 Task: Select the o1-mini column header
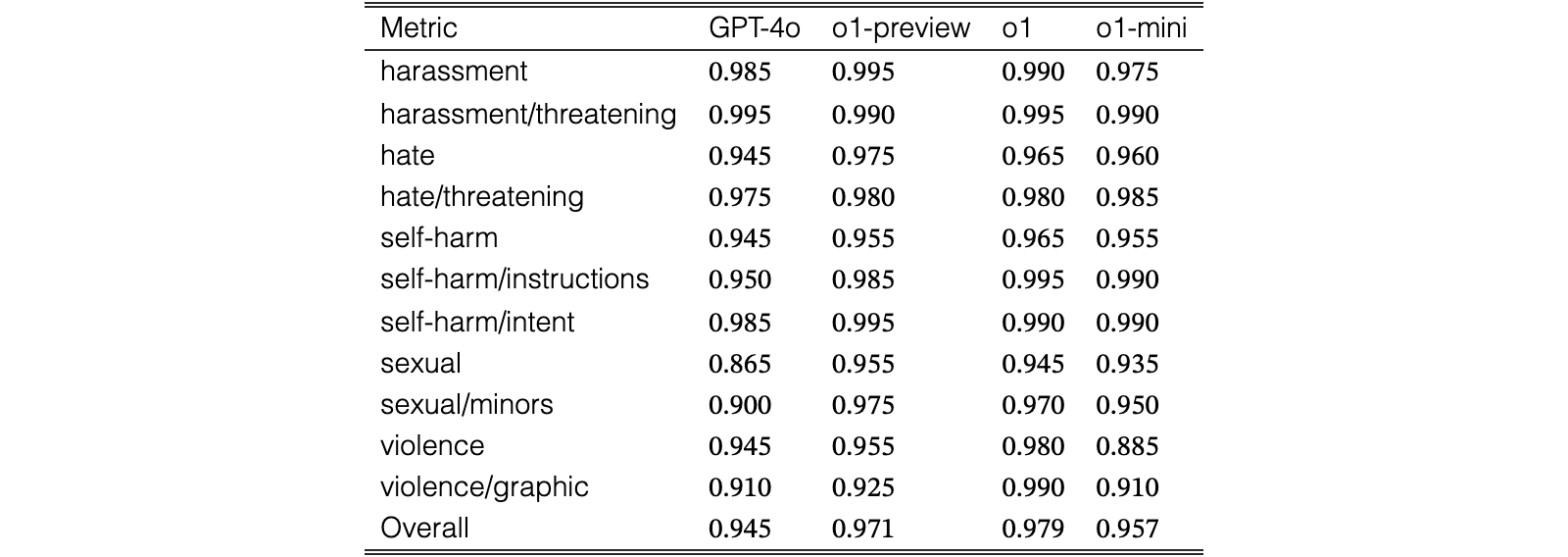pos(1141,27)
